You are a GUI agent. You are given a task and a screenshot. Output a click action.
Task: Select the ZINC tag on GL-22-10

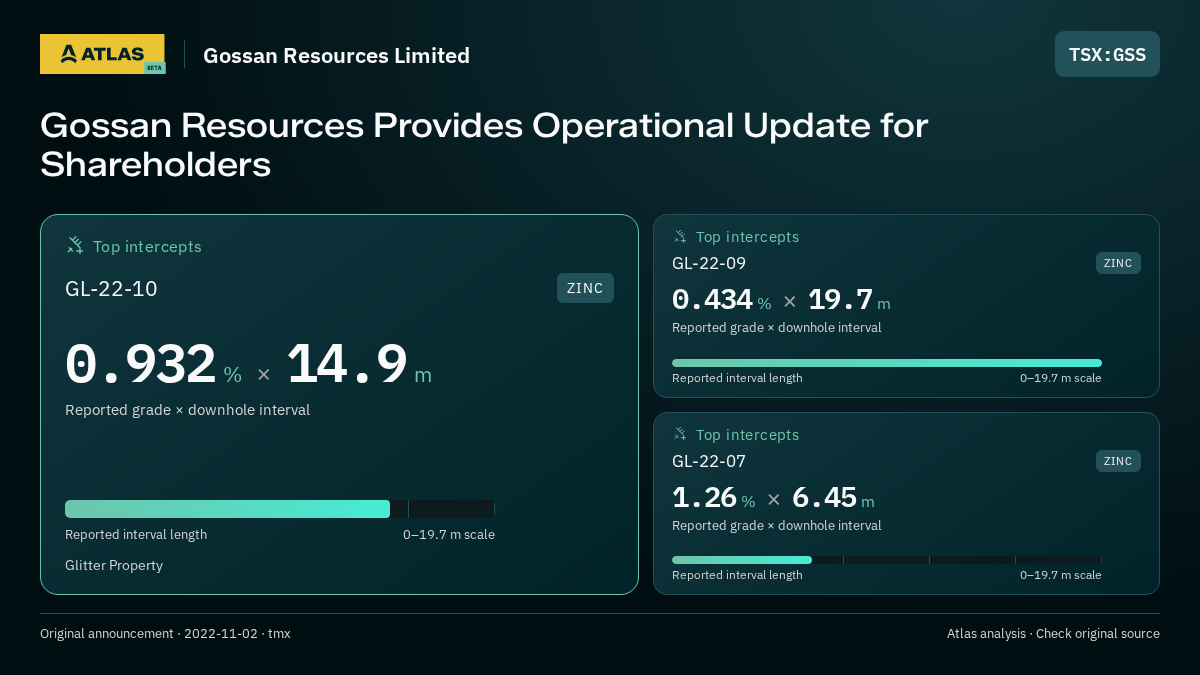[x=585, y=288]
